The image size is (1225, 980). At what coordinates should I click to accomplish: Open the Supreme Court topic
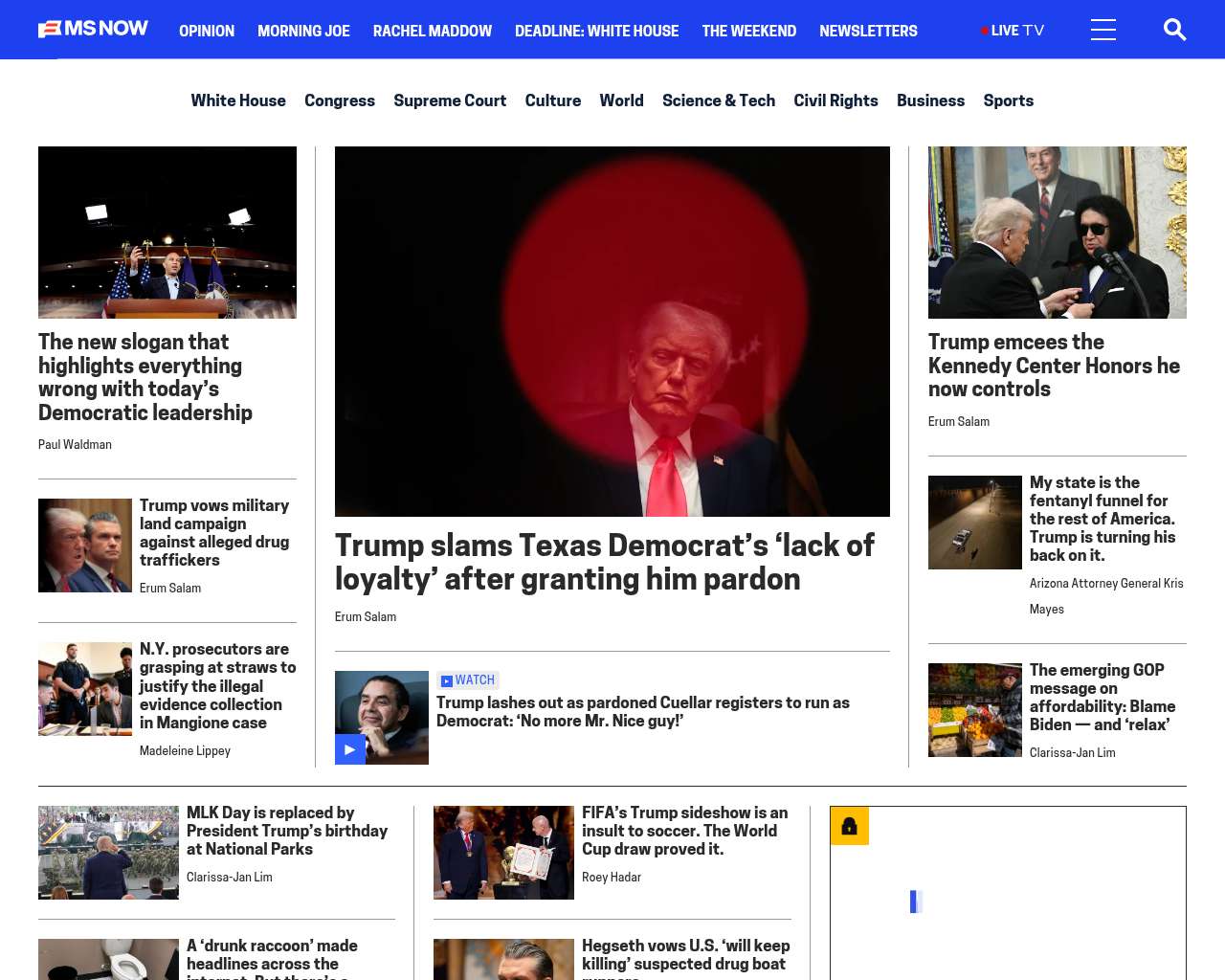450,100
